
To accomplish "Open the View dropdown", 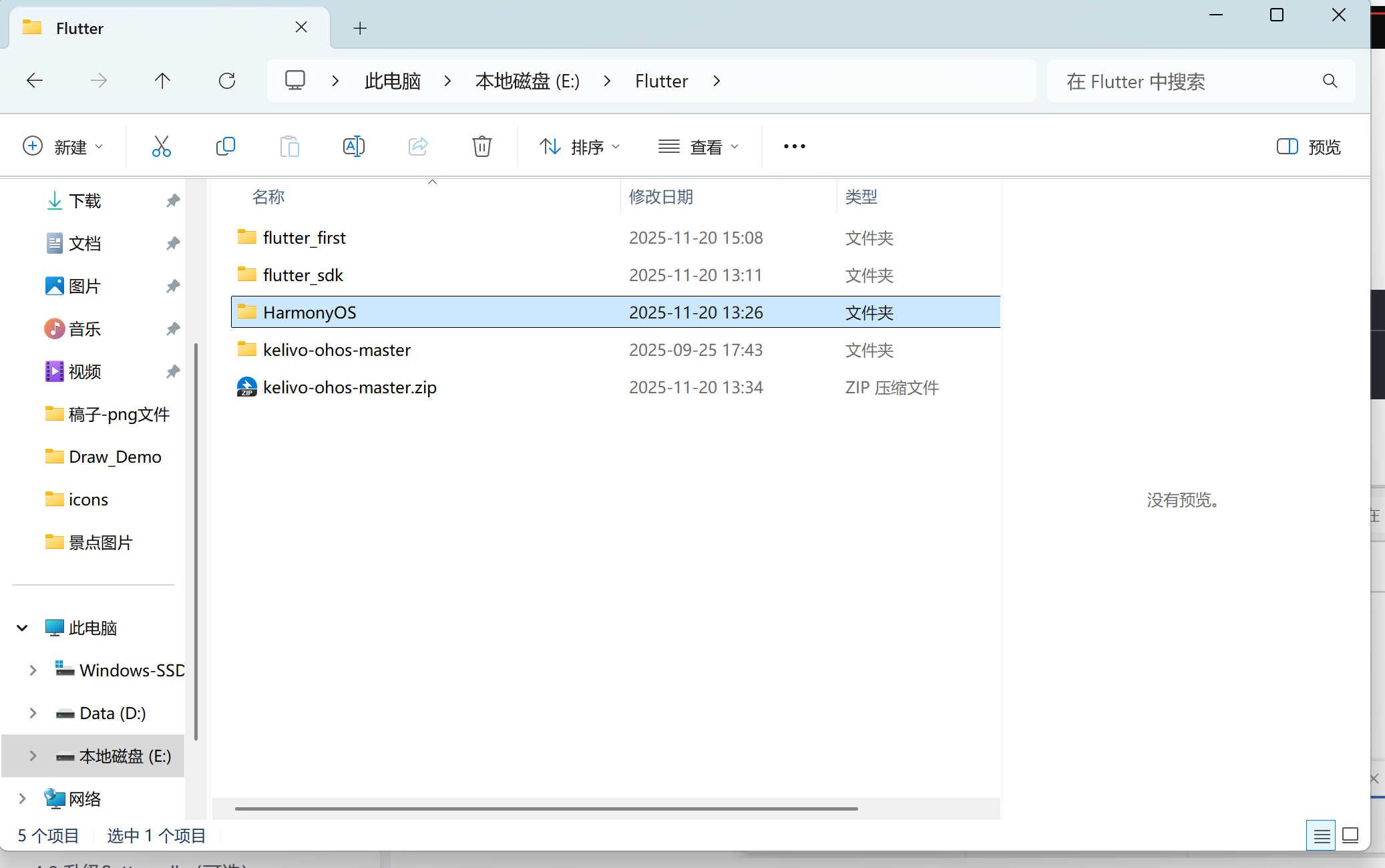I will click(698, 146).
